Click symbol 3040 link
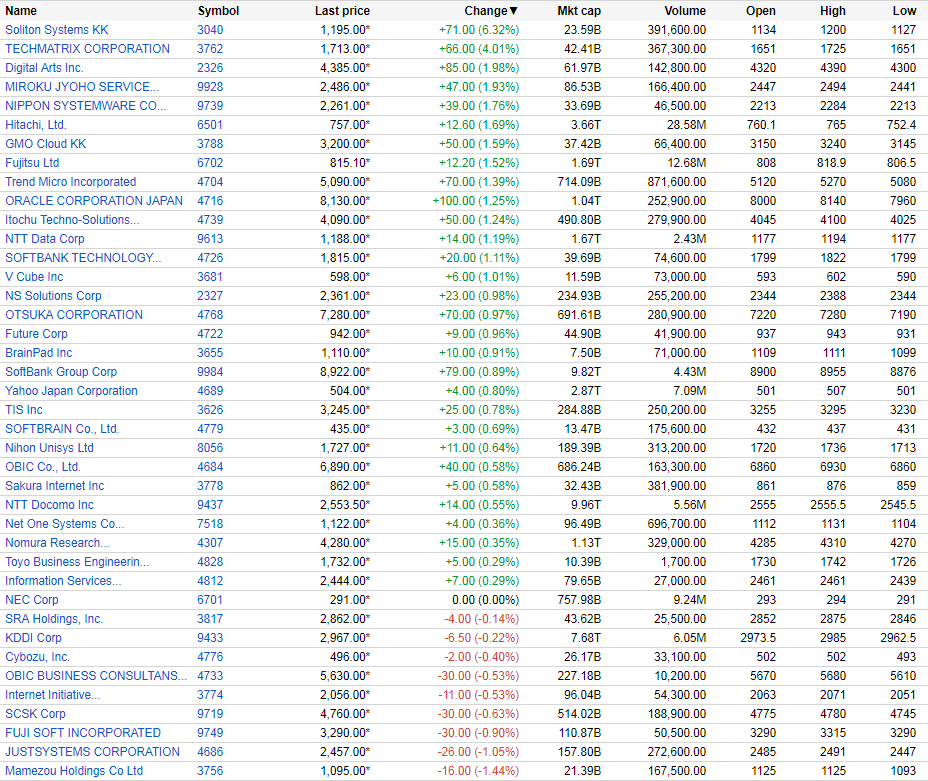The height and width of the screenshot is (781, 928). point(210,30)
